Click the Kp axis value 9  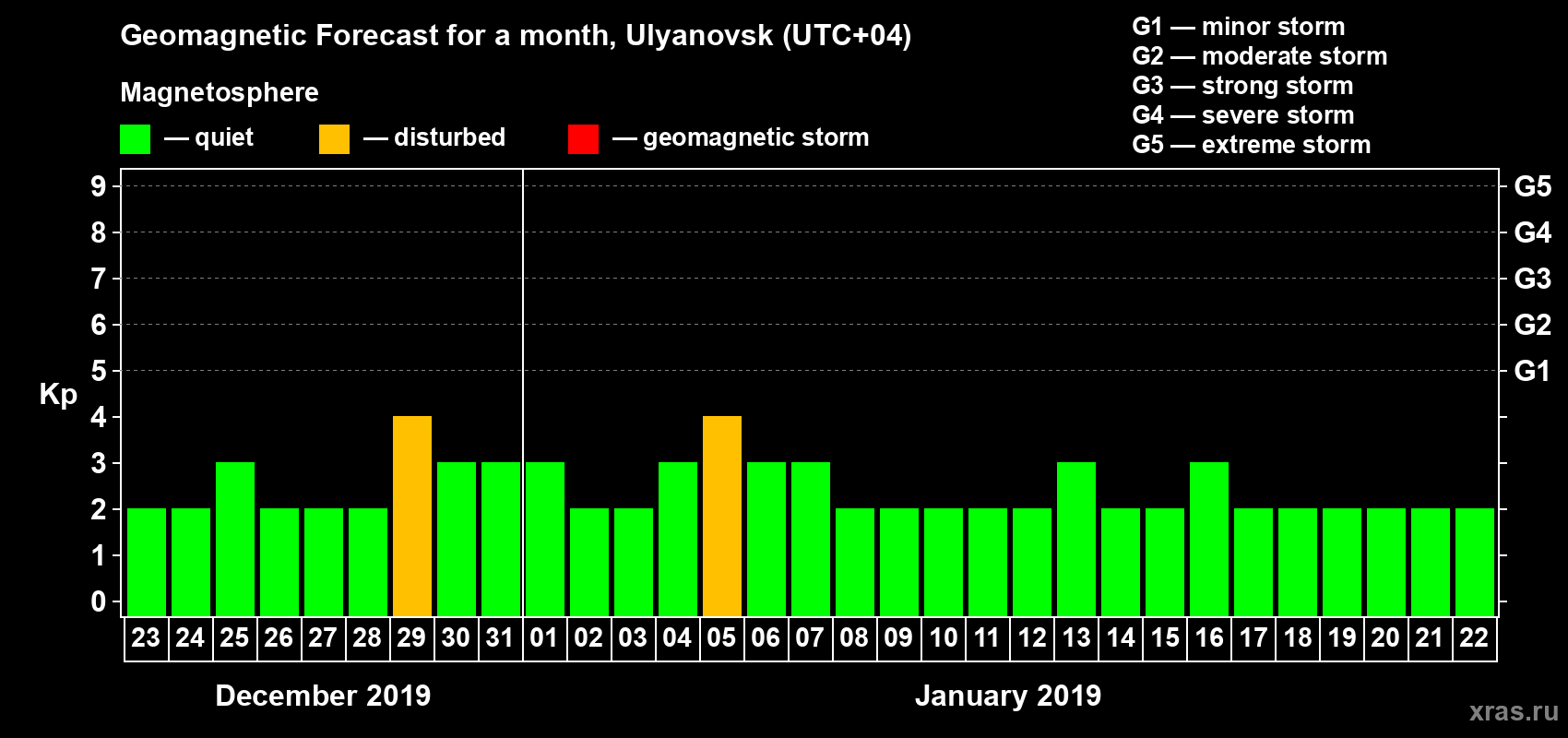tap(99, 186)
